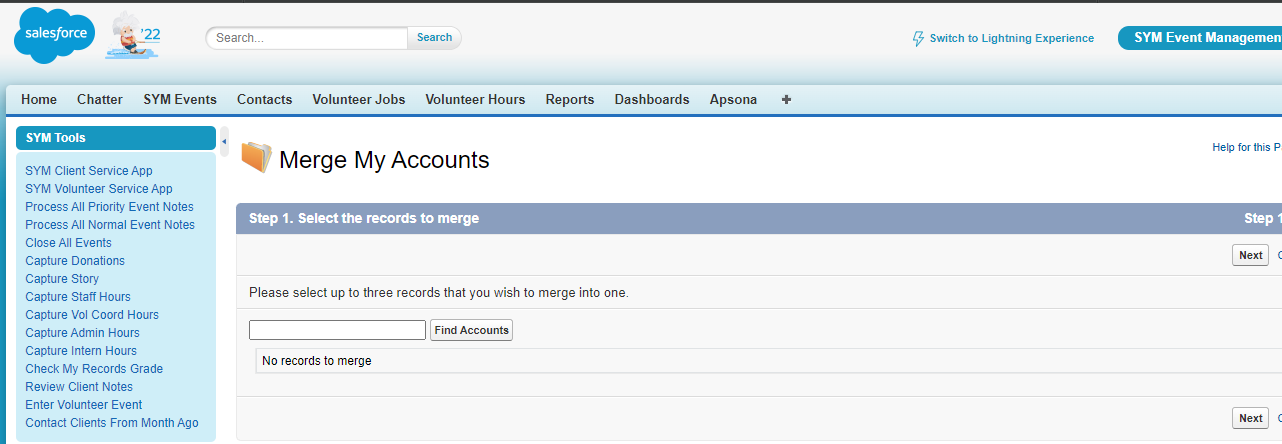This screenshot has height=444, width=1282.
Task: Click the Search button
Action: [x=434, y=38]
